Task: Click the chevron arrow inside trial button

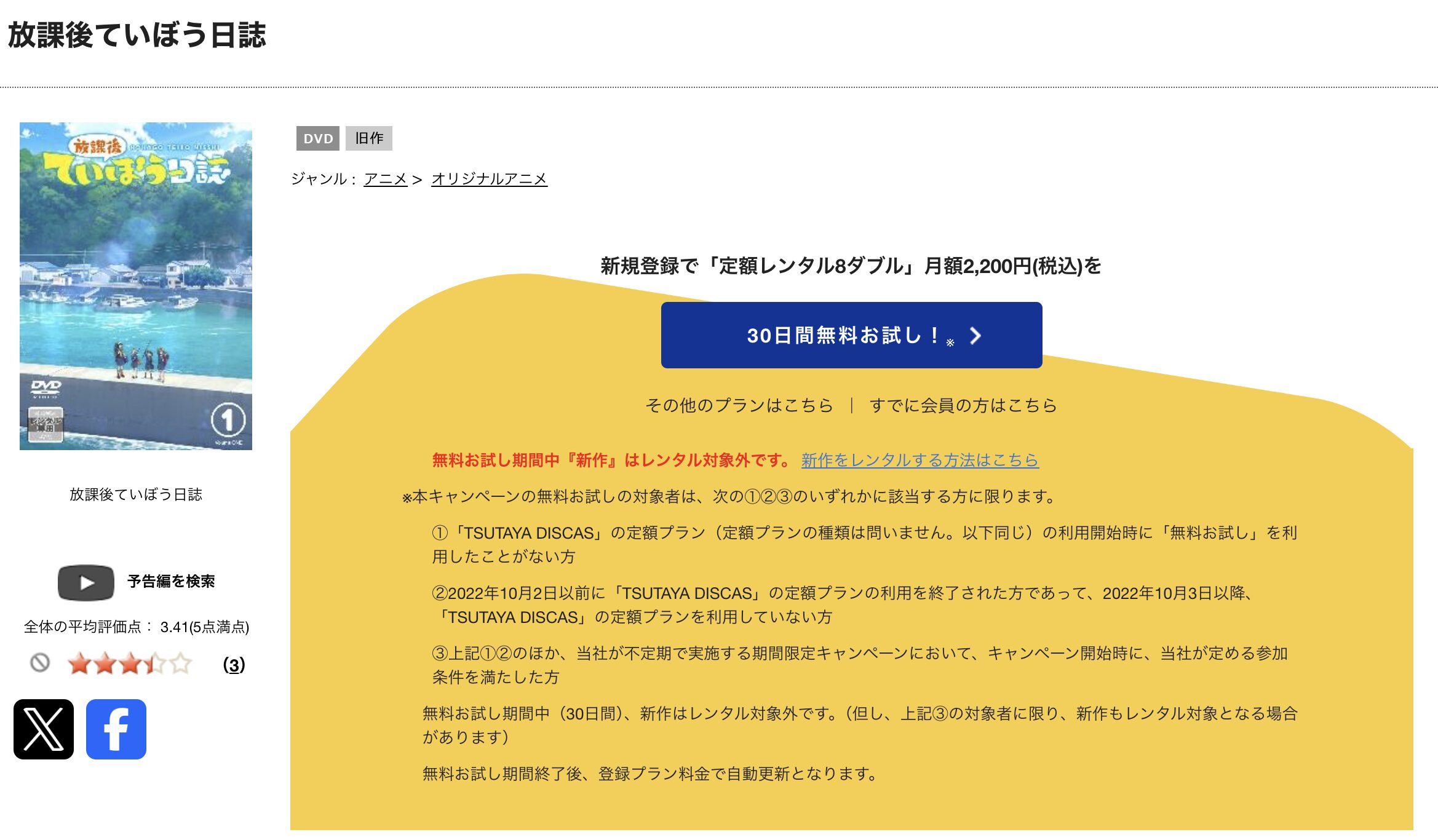Action: click(x=975, y=336)
